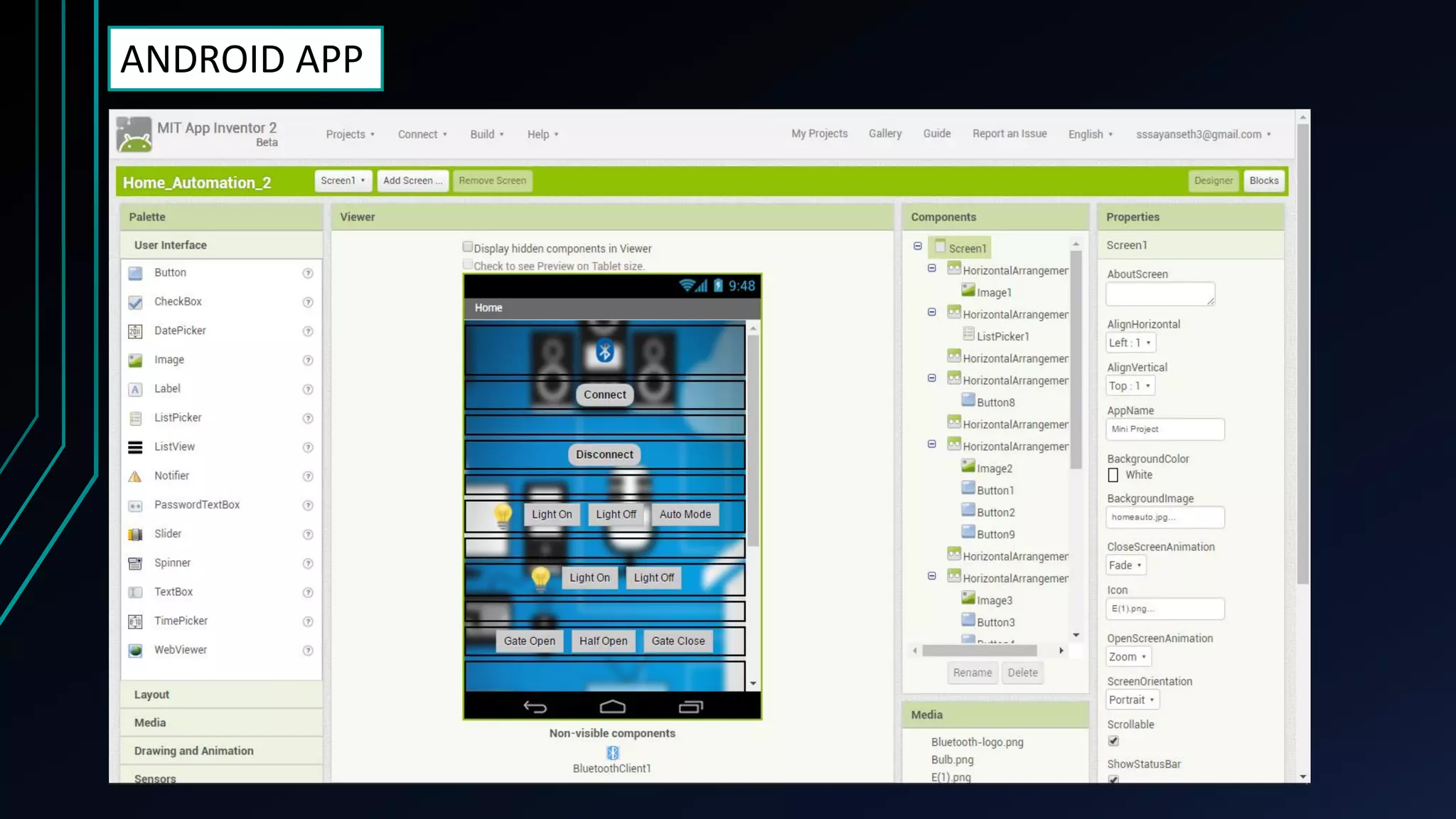The width and height of the screenshot is (1456, 819).
Task: Click the help icon next to Button
Action: click(x=308, y=274)
